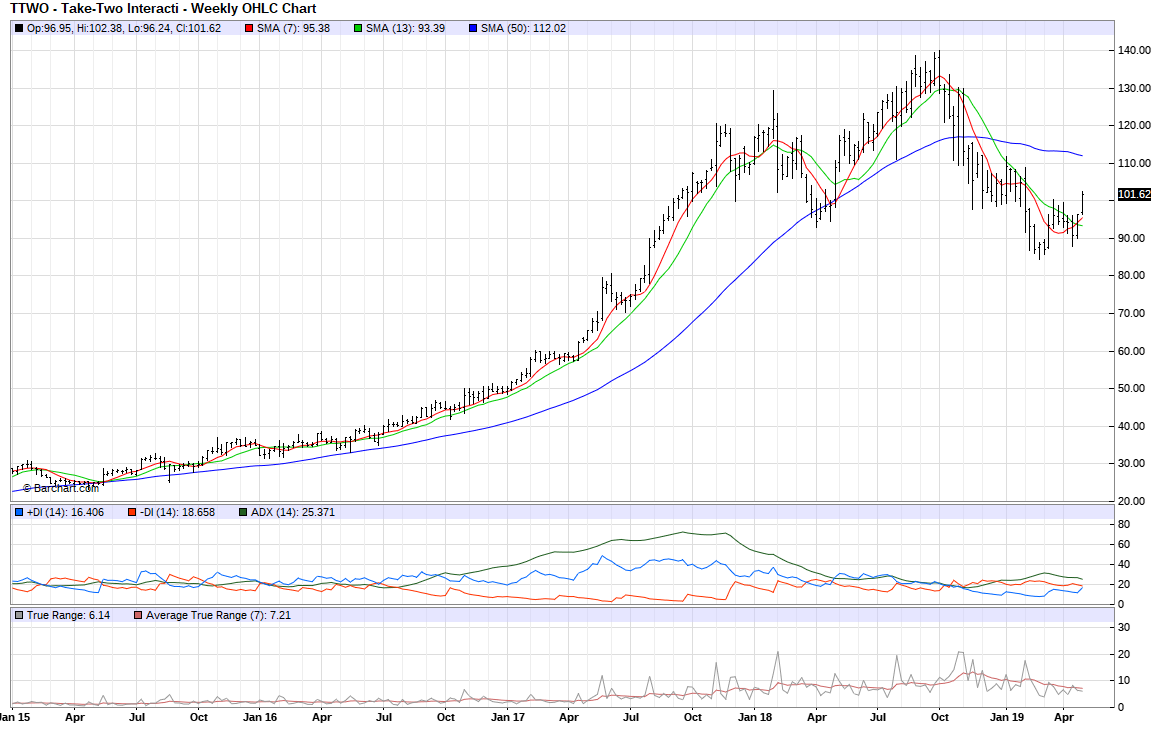Select the 'Average True Range (7): 7.21' label
Viewport: 1156px width, 748px height.
click(x=218, y=615)
